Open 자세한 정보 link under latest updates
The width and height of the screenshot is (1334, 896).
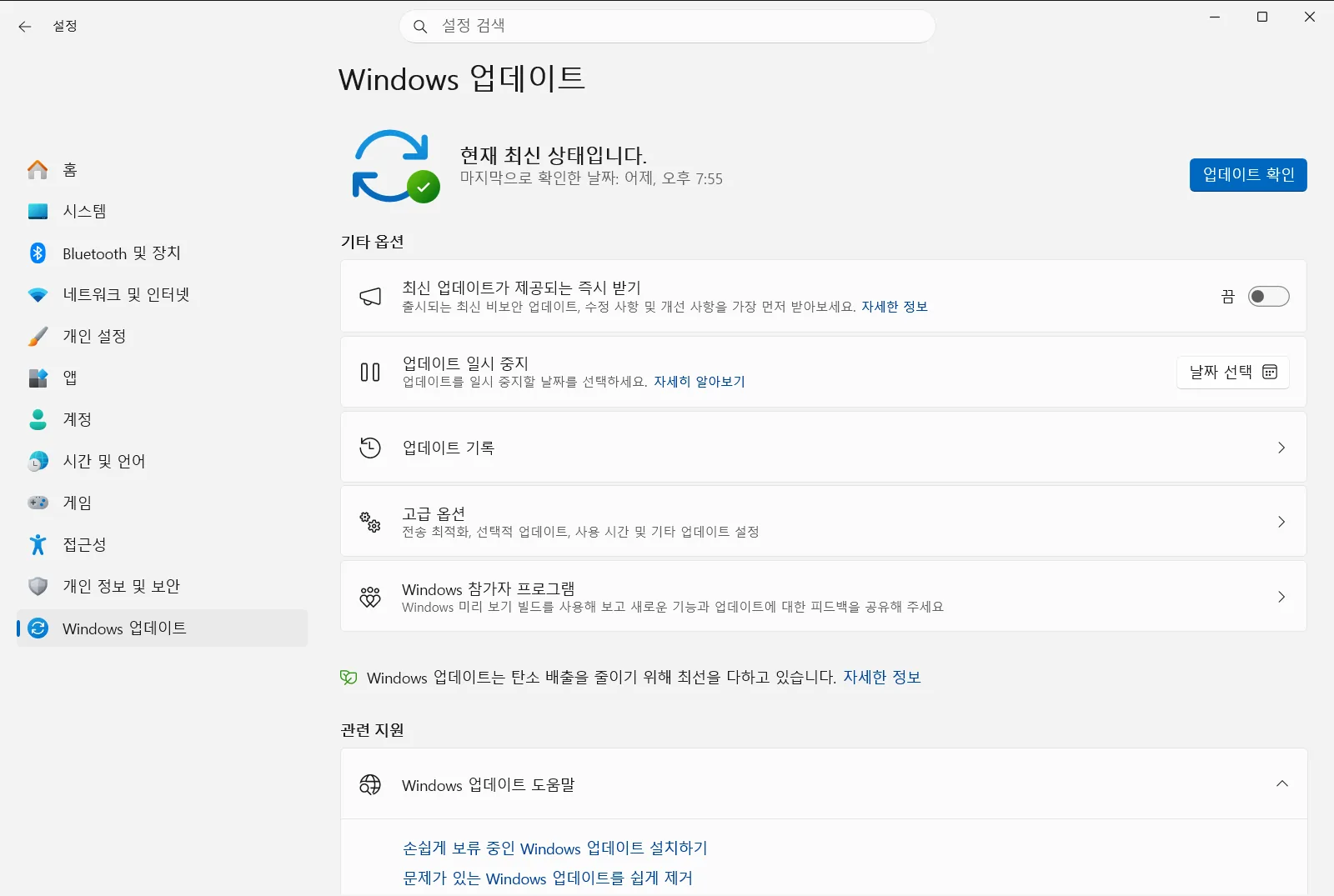[895, 307]
